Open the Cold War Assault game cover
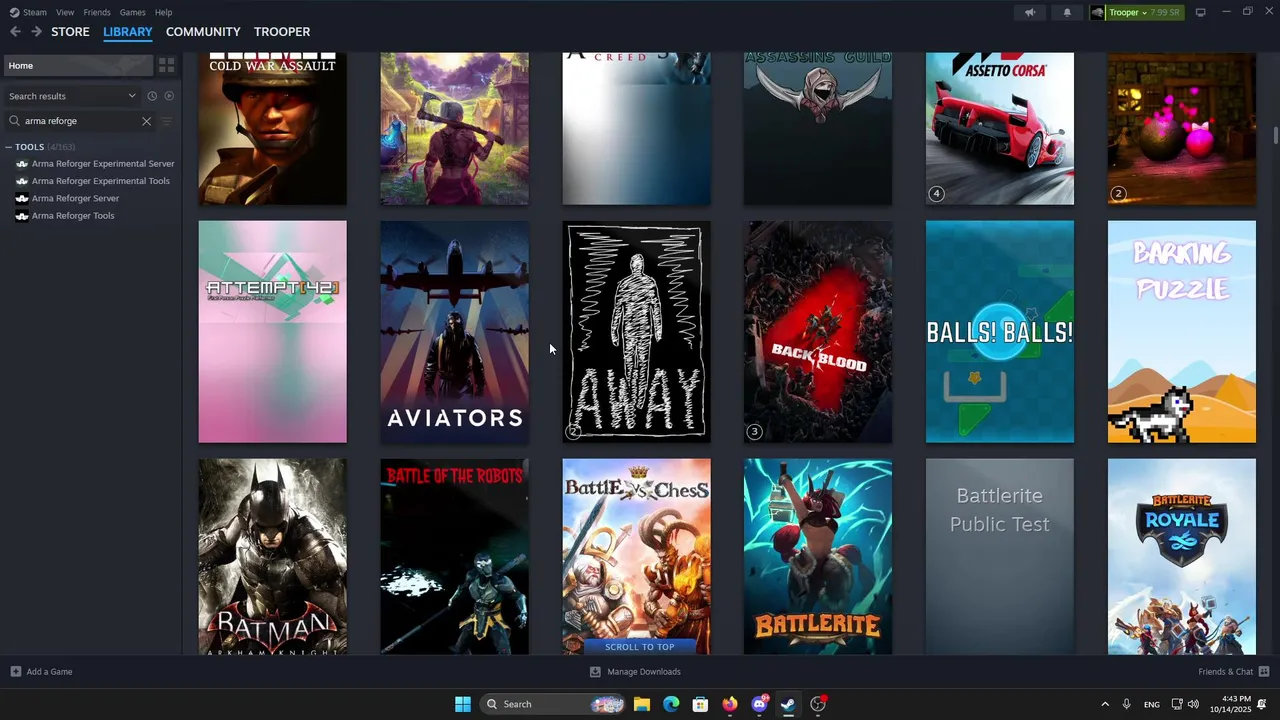The height and width of the screenshot is (720, 1280). coord(272,129)
